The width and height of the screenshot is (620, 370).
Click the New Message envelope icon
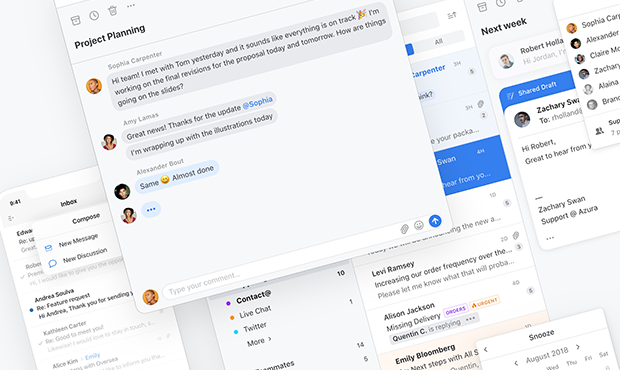pyautogui.click(x=48, y=248)
